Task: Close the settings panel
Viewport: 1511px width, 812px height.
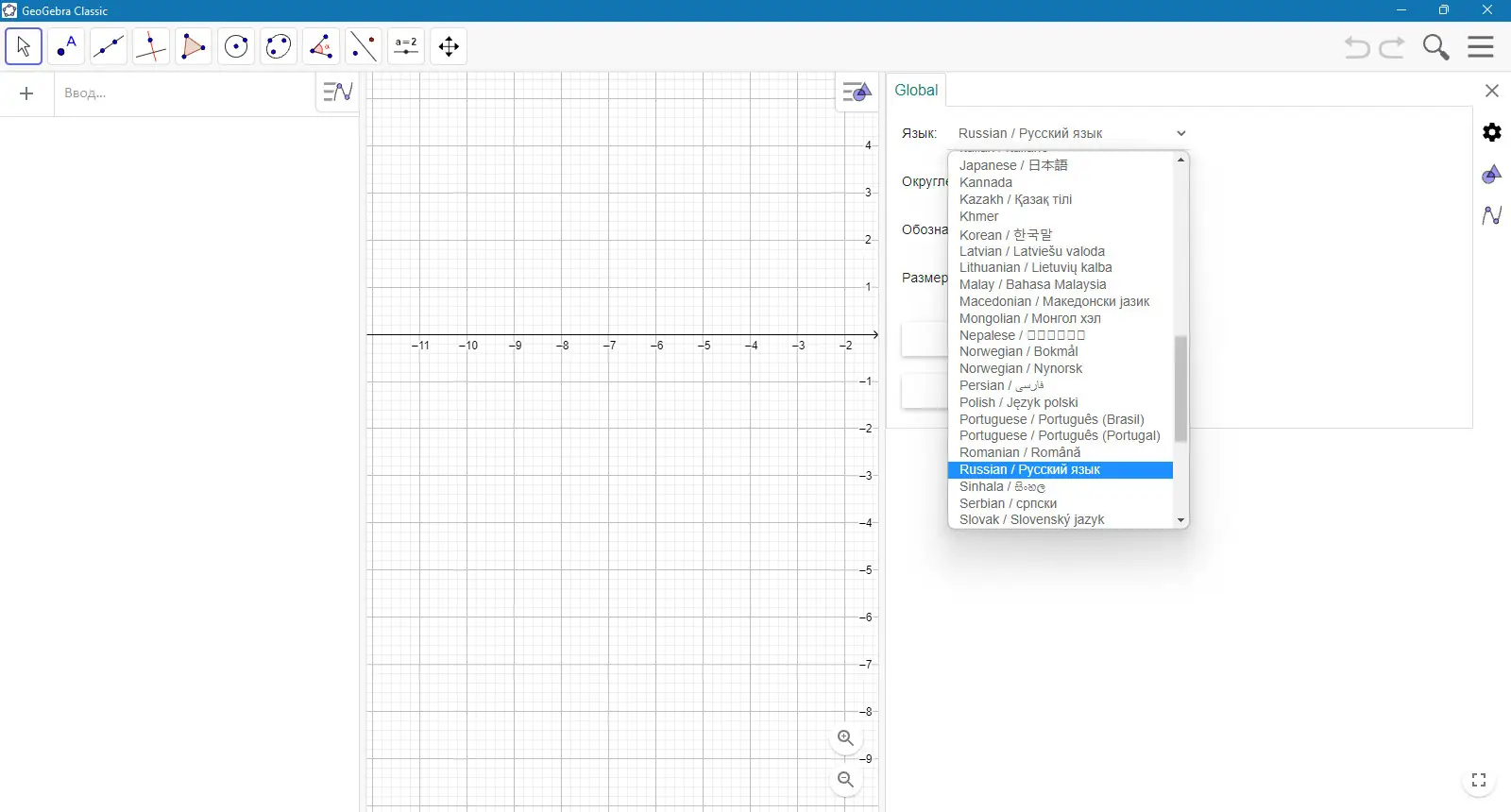Action: click(1492, 91)
